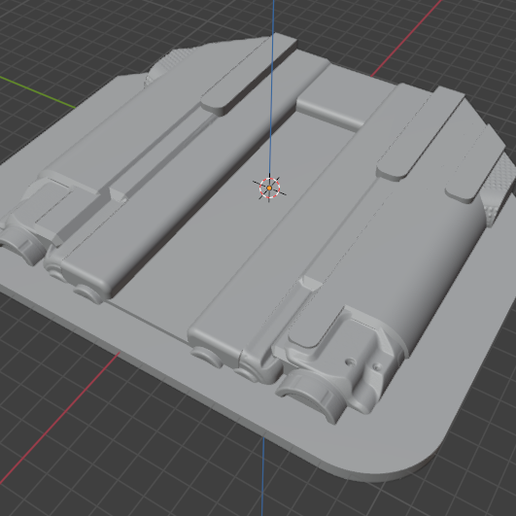
Task: Click the knurled knob on the model's right edge
Action: pyautogui.click(x=497, y=190)
